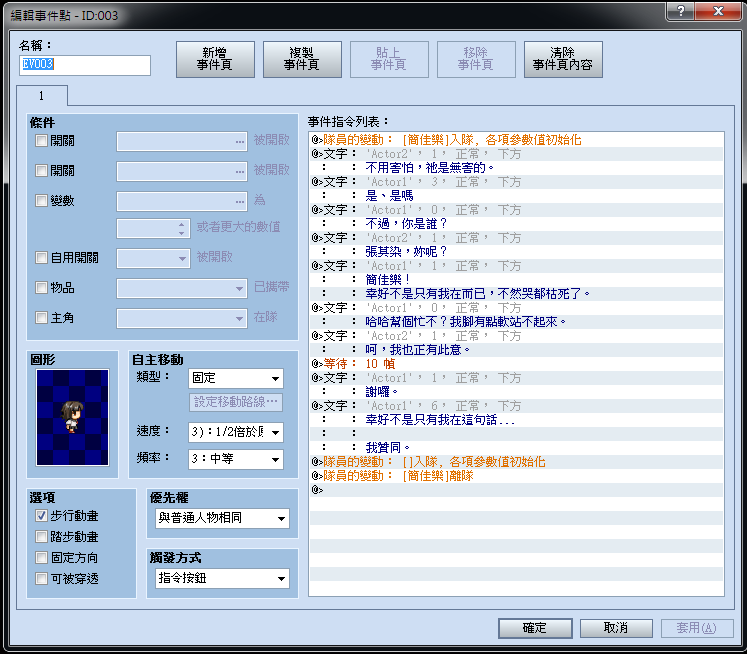Image resolution: width=747 pixels, height=654 pixels.
Task: Enable the 變數 condition checkbox
Action: (x=41, y=201)
